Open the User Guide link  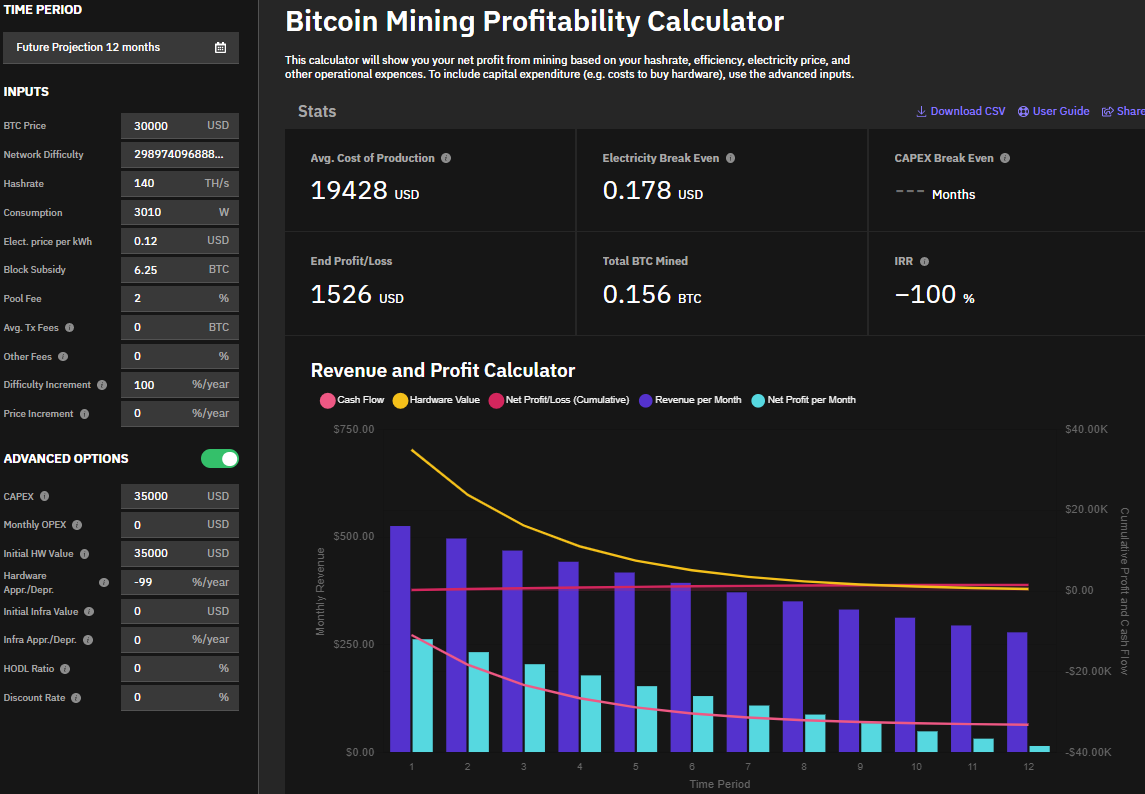(x=1054, y=111)
